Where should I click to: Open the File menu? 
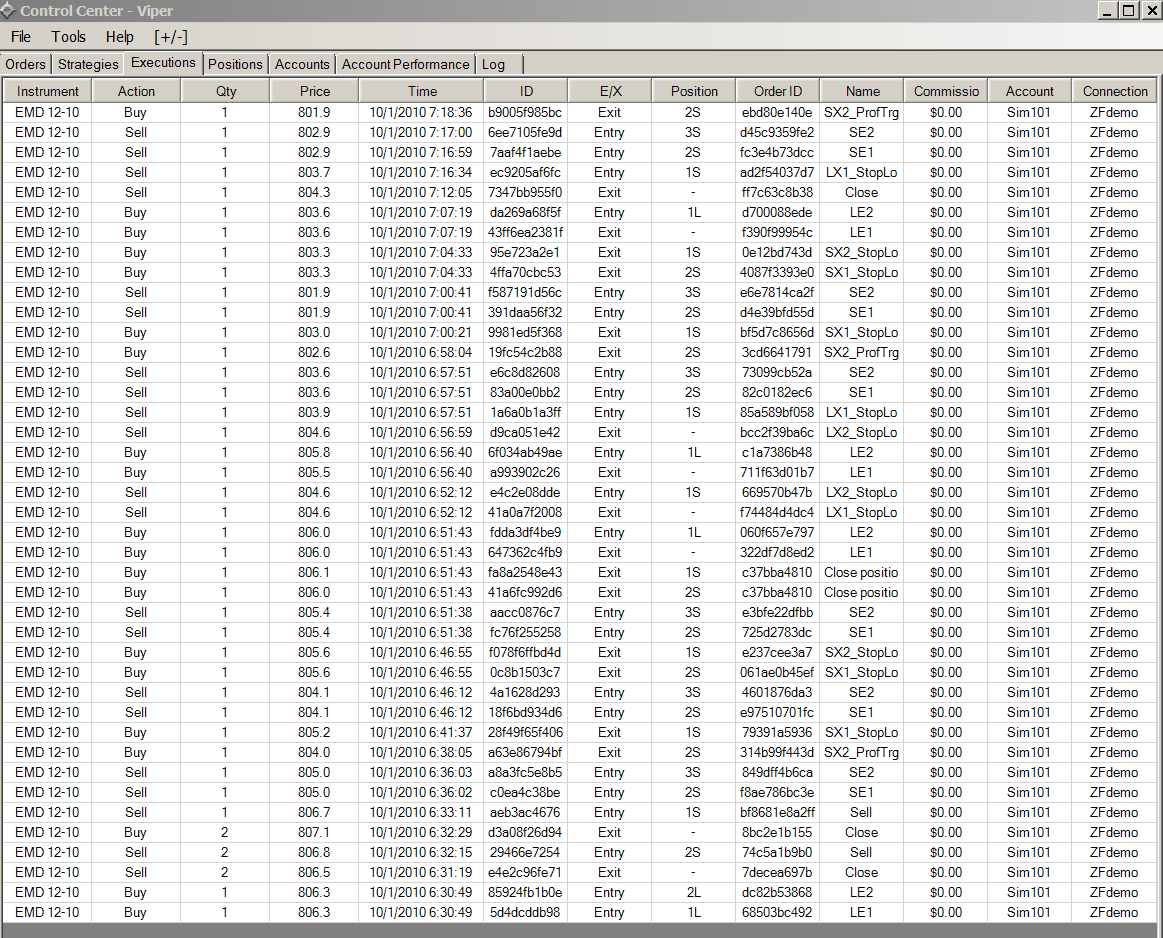coord(21,37)
